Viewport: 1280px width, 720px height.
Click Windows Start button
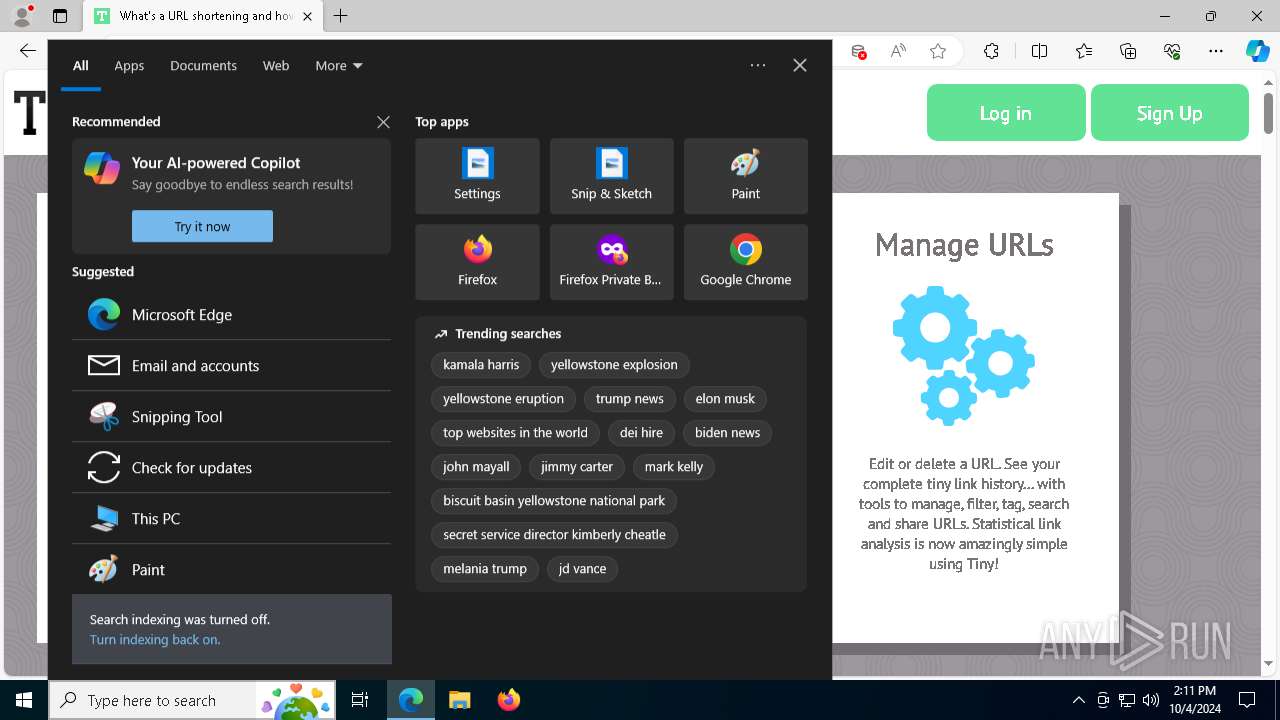point(24,700)
